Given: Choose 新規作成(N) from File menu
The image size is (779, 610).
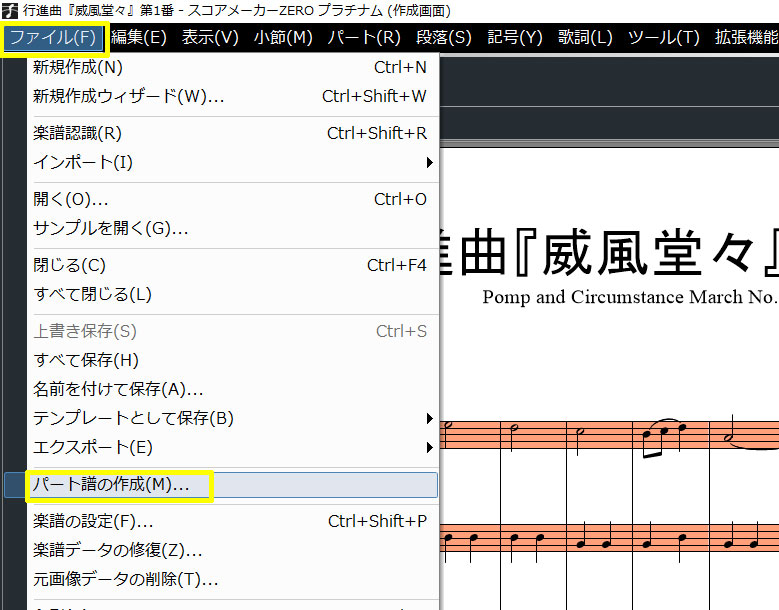Looking at the screenshot, I should click(233, 67).
